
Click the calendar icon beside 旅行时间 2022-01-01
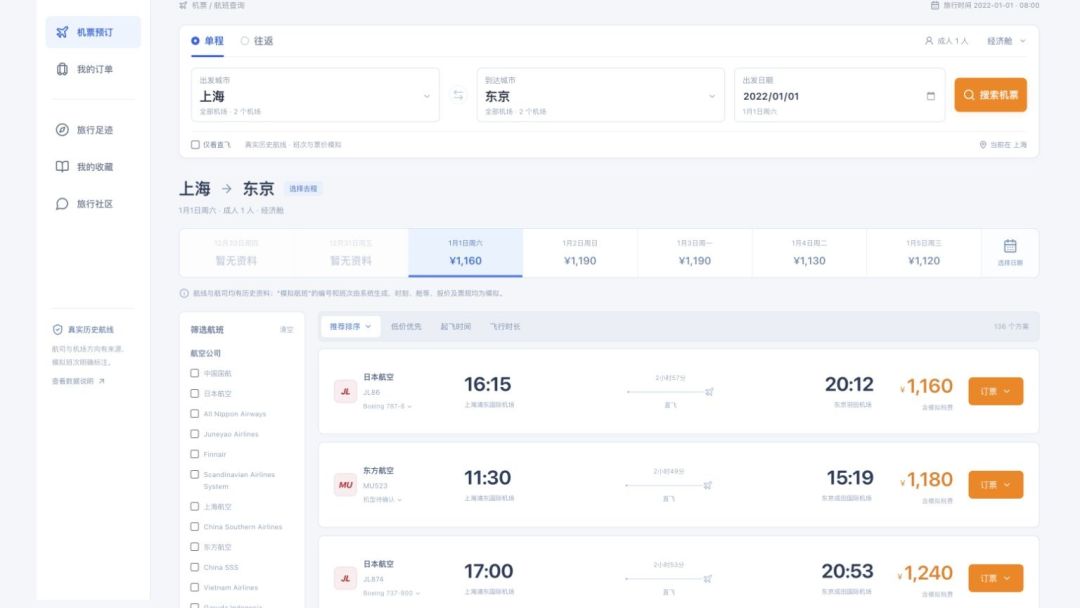(x=935, y=6)
